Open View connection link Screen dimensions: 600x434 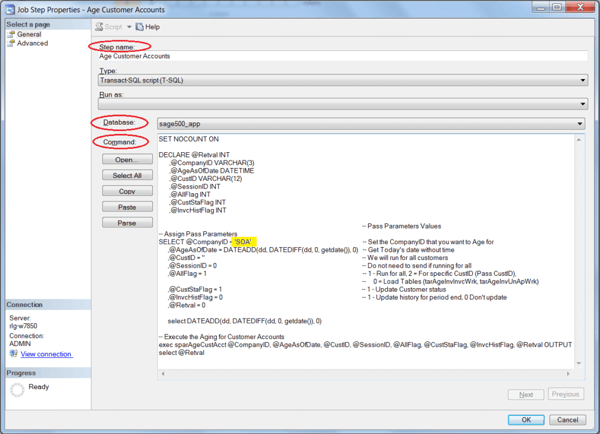click(46, 354)
